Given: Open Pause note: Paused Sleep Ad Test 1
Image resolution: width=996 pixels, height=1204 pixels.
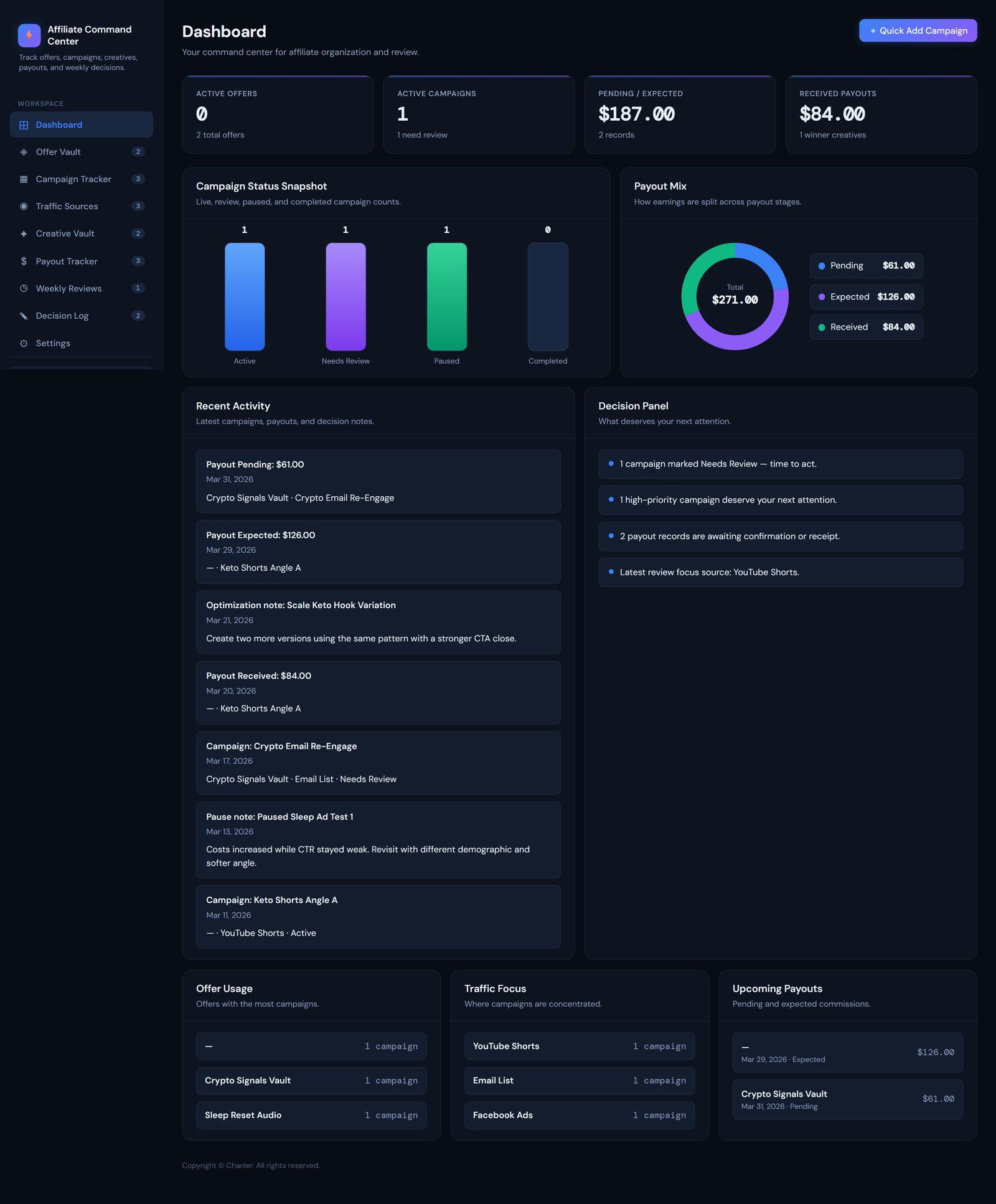Looking at the screenshot, I should pos(378,840).
